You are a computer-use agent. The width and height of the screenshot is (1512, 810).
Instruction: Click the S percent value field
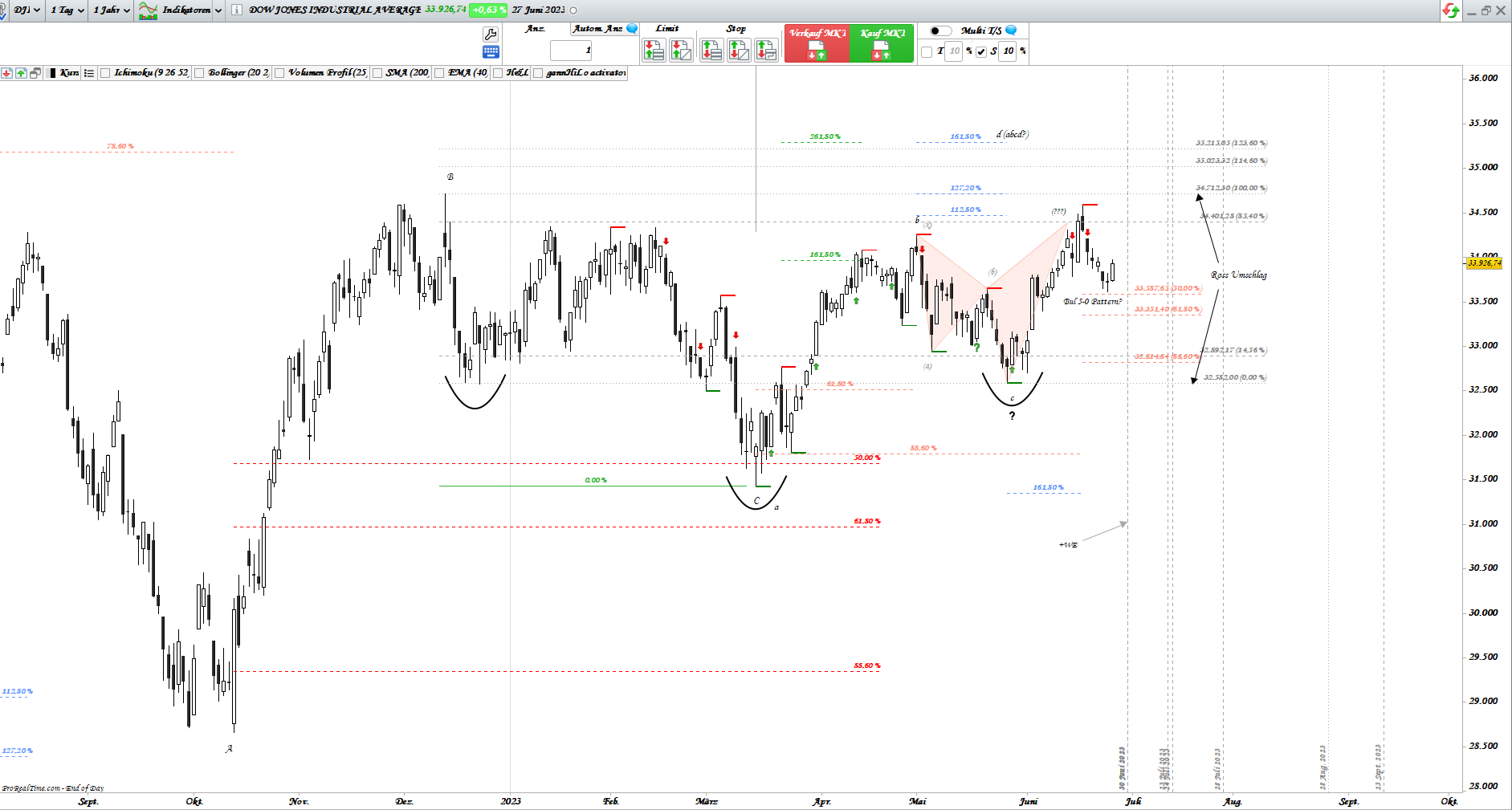pos(1008,51)
